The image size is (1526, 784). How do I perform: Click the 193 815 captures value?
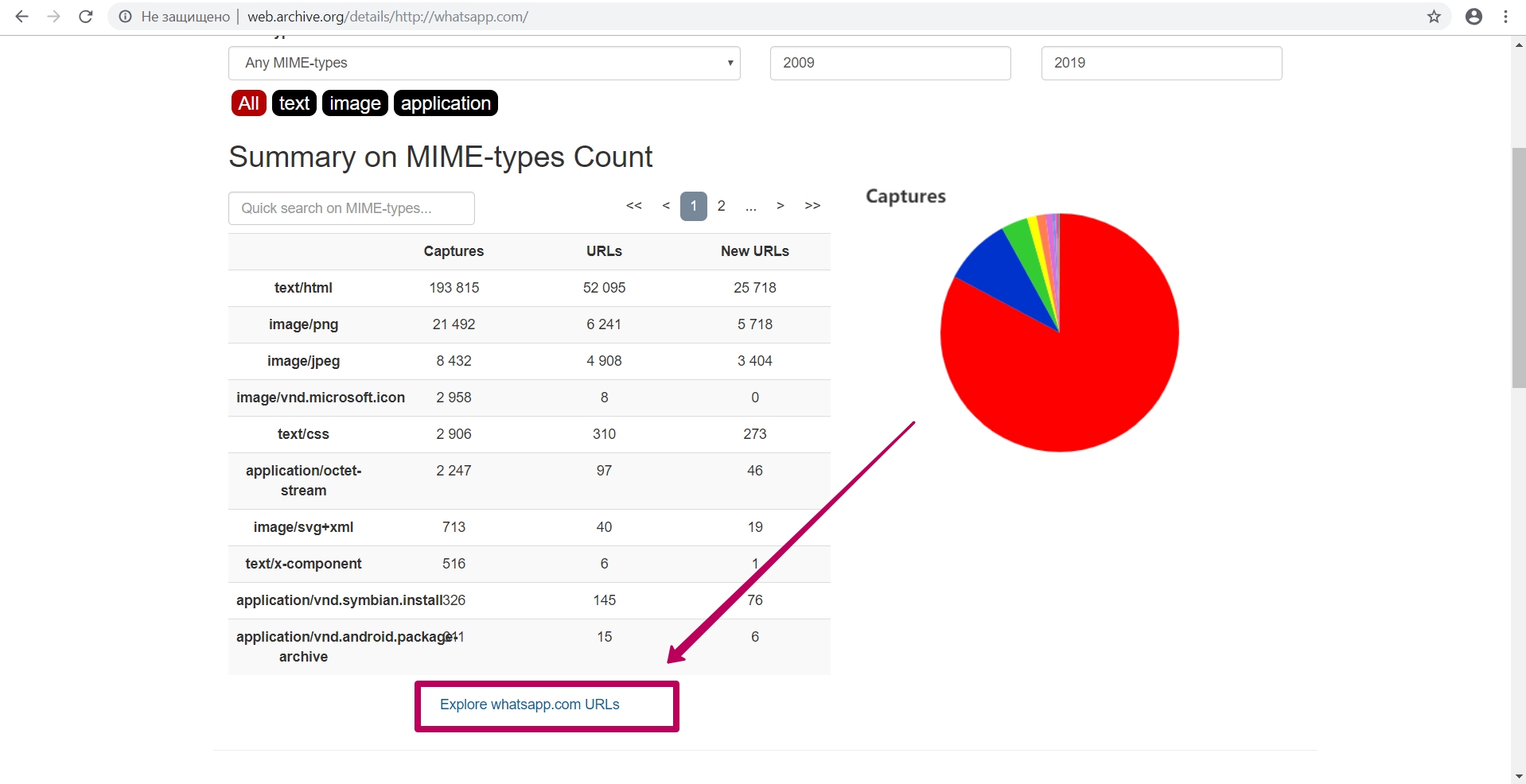454,288
